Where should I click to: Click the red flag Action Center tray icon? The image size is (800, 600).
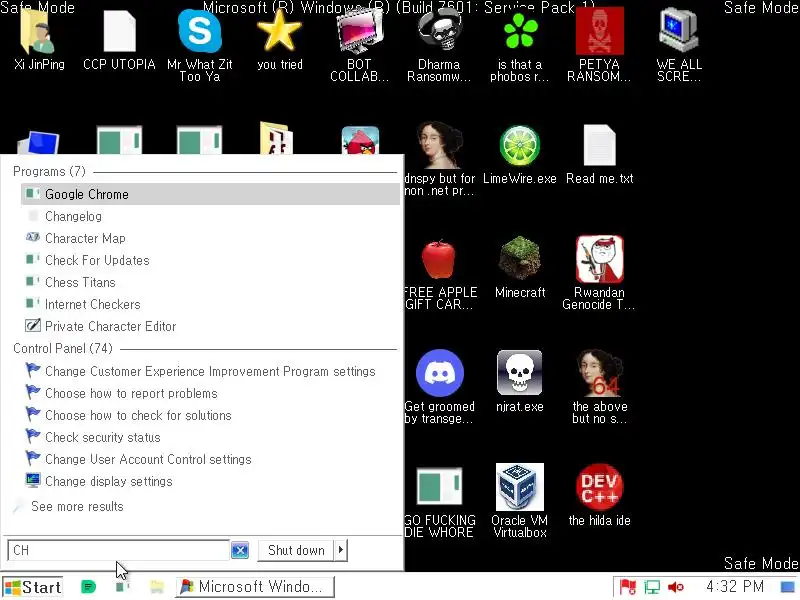pos(628,587)
